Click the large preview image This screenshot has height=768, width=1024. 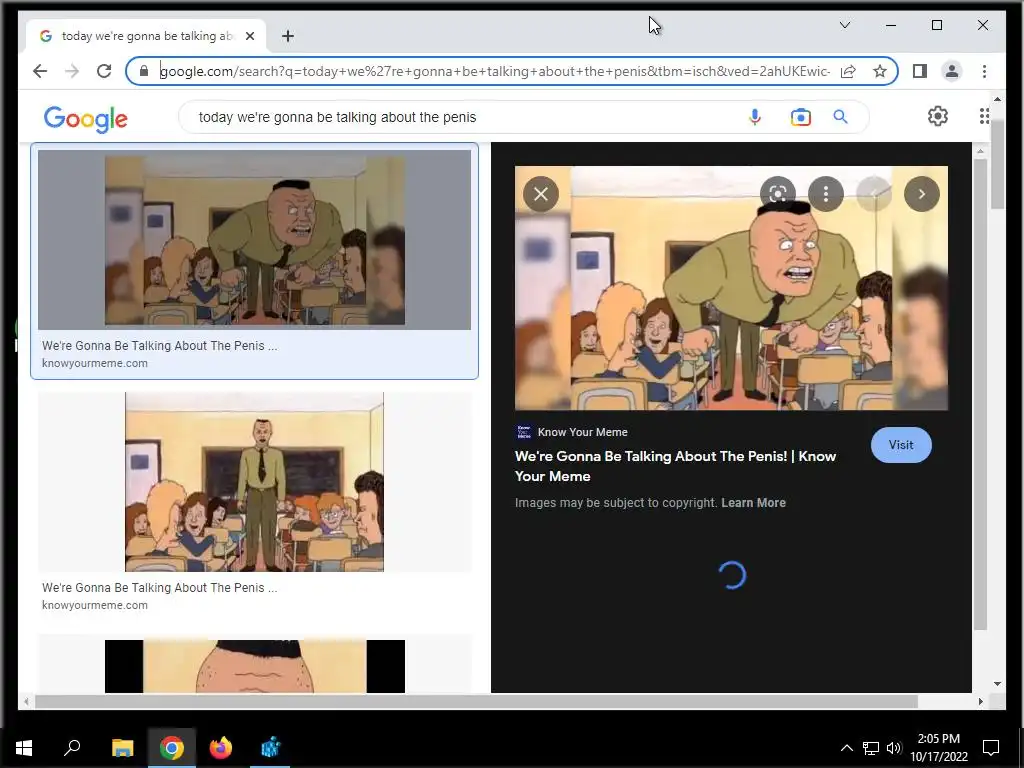coord(731,288)
